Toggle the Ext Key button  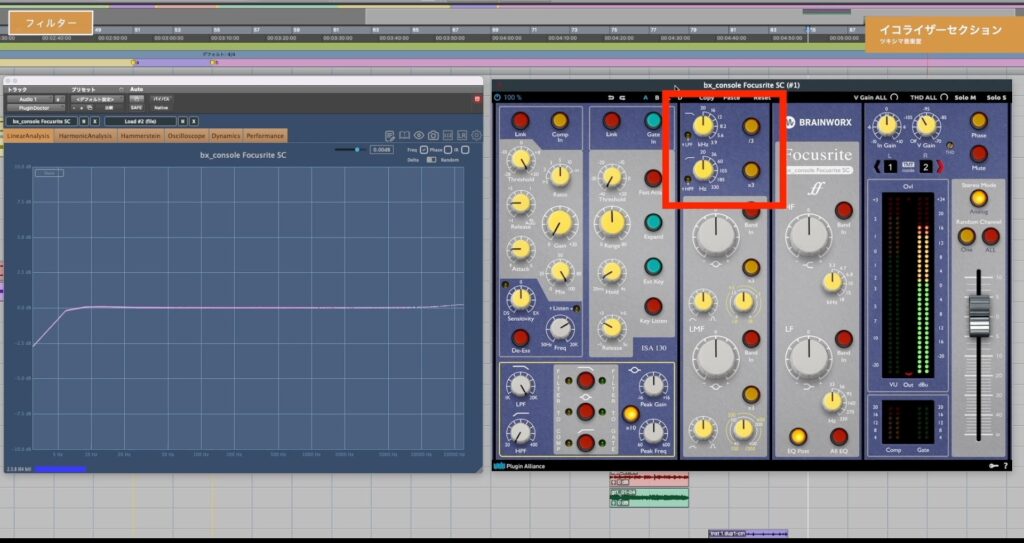(x=653, y=267)
